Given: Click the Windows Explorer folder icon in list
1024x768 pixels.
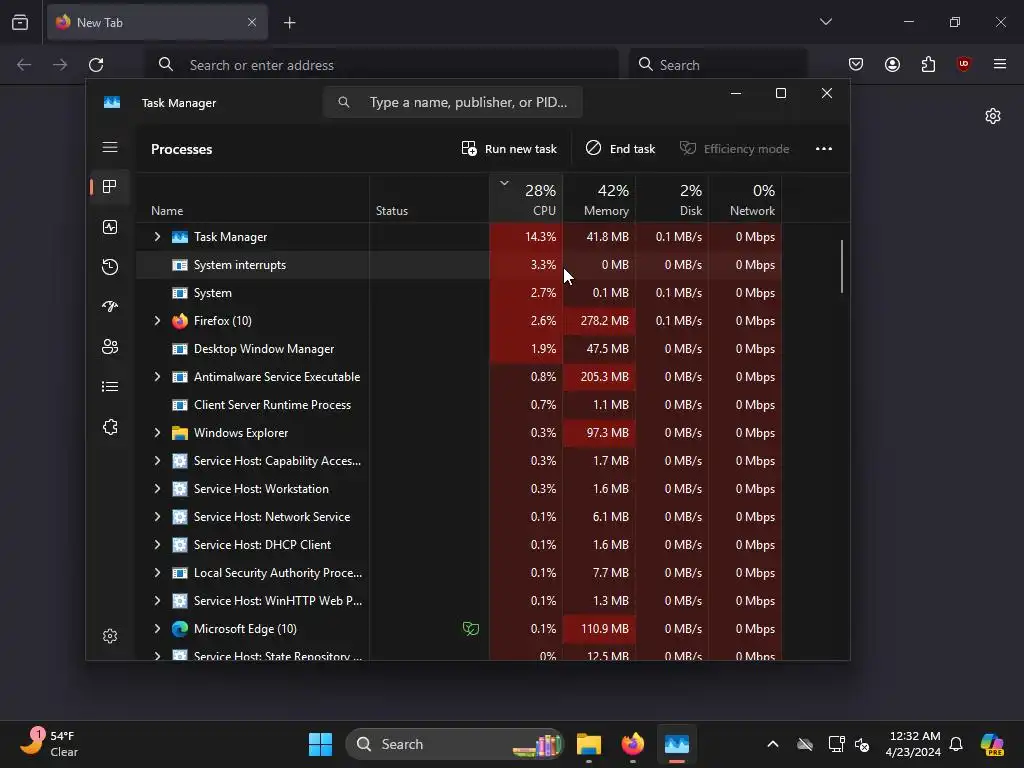Looking at the screenshot, I should click(180, 433).
